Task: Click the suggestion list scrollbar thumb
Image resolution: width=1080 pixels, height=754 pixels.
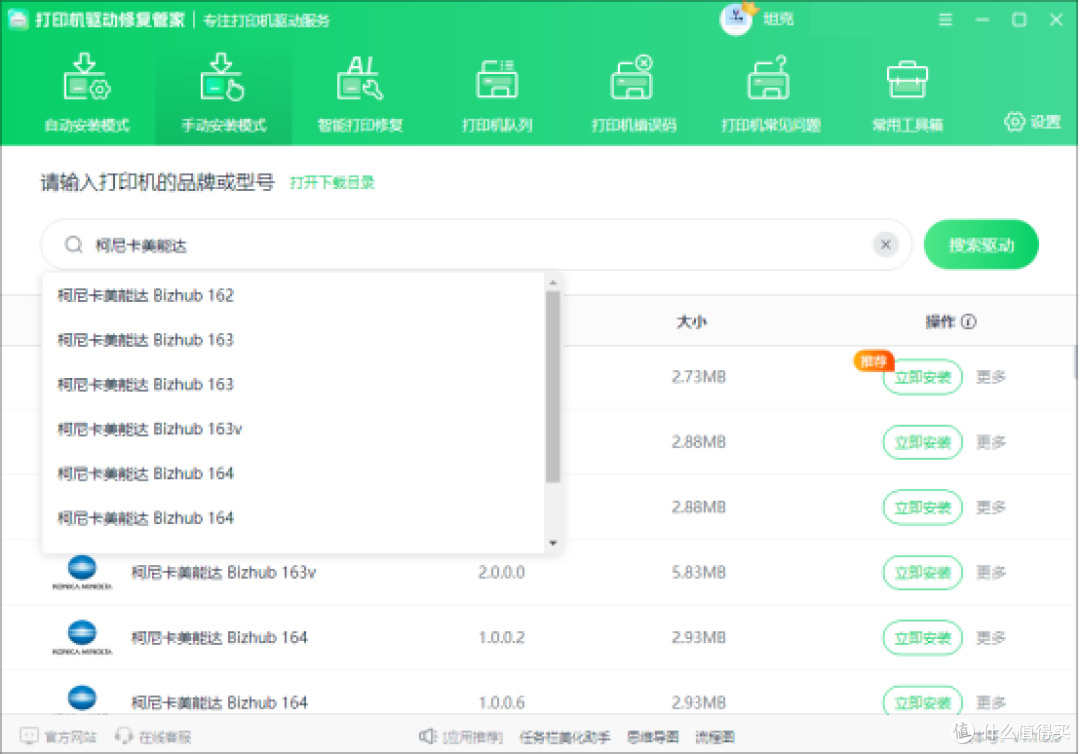Action: point(552,386)
